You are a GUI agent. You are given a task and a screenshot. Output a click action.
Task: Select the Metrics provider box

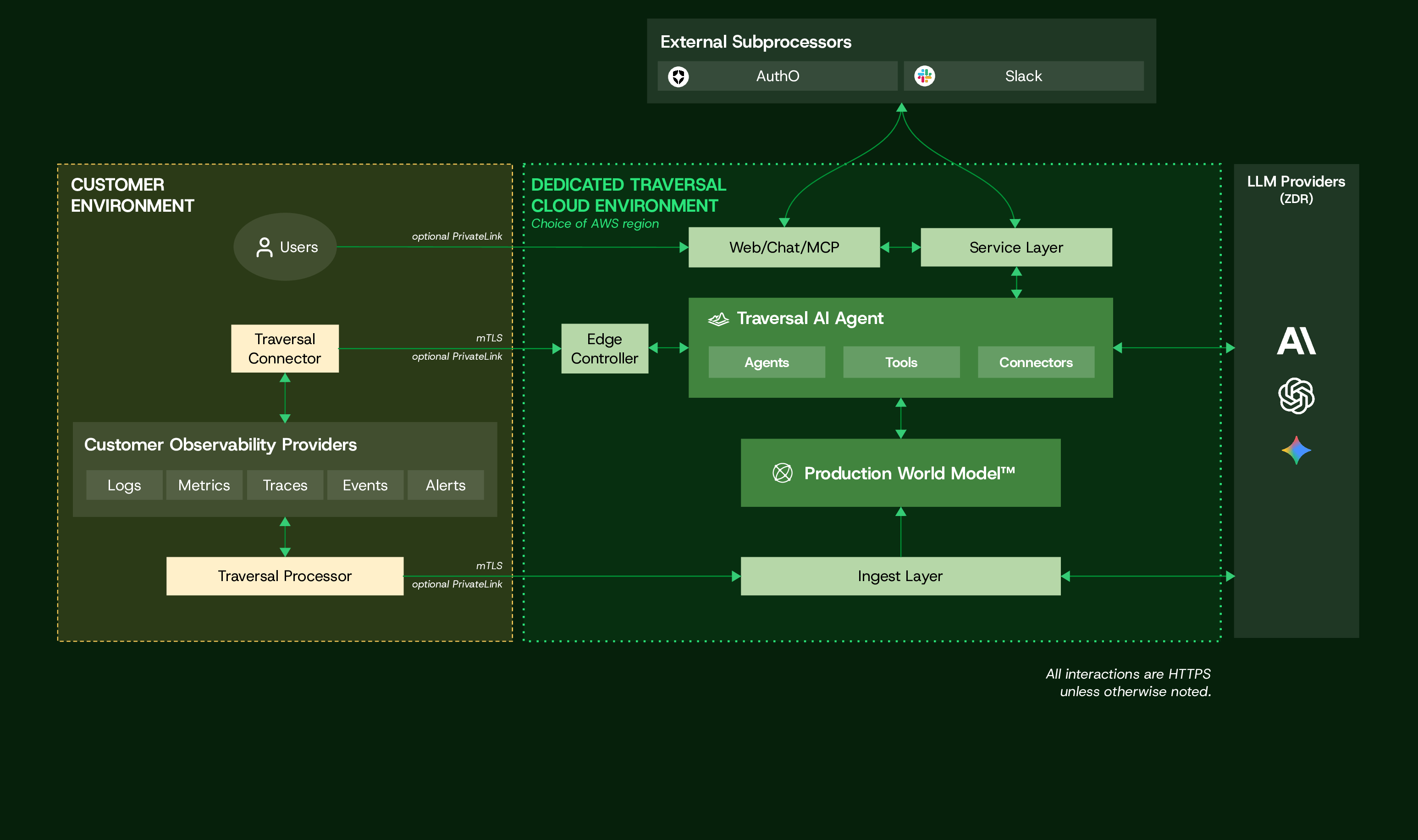(x=204, y=485)
